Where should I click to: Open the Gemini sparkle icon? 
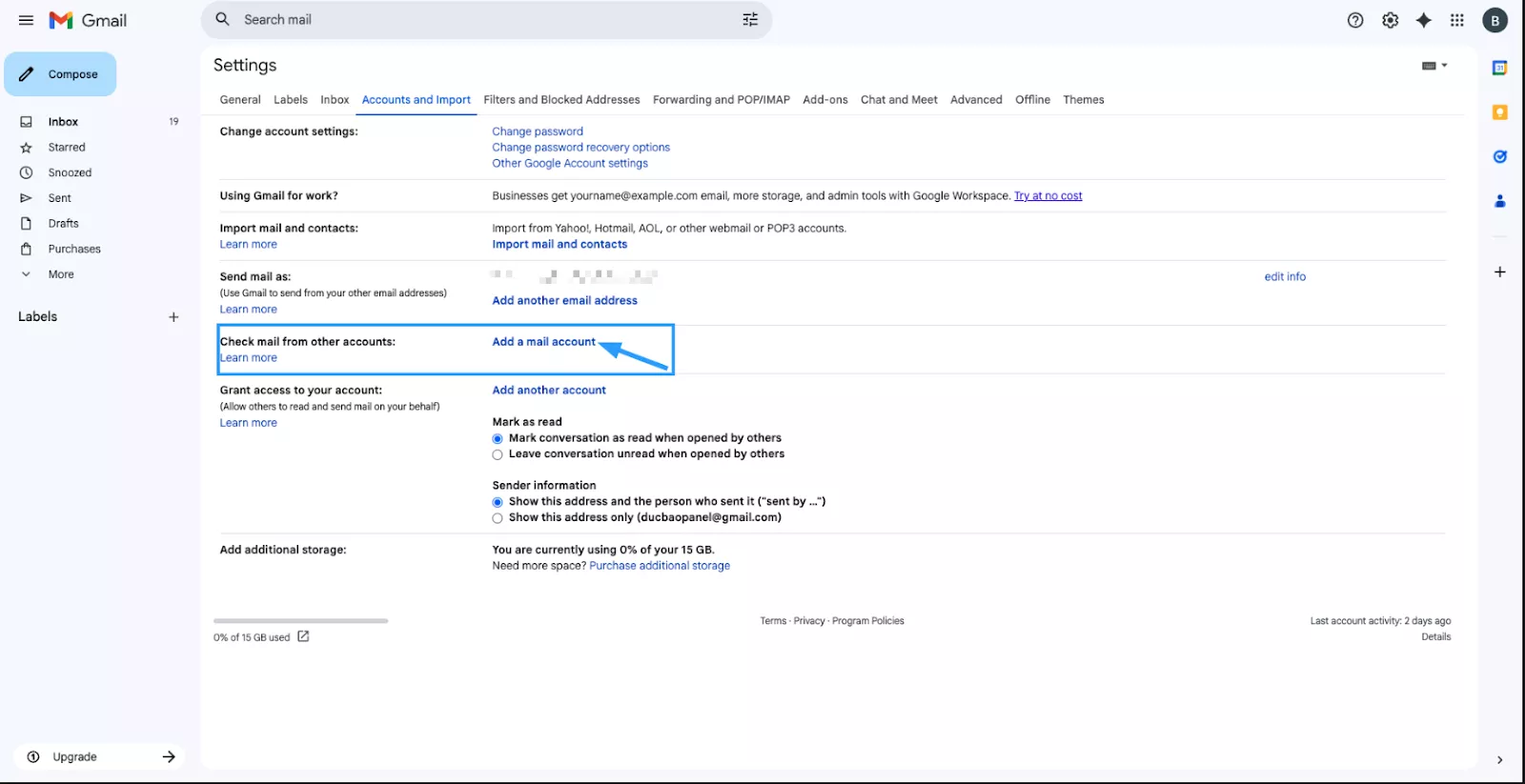coord(1423,20)
